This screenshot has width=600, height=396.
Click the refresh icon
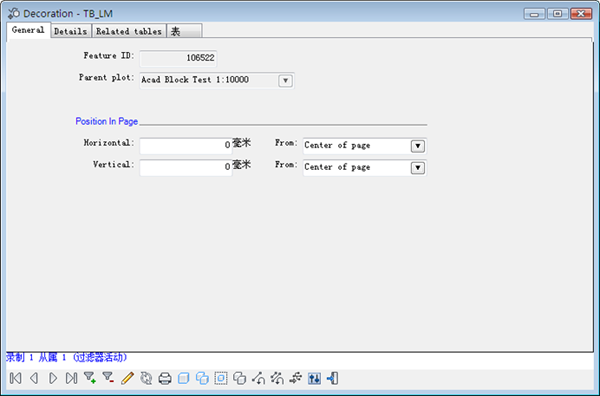(146, 378)
